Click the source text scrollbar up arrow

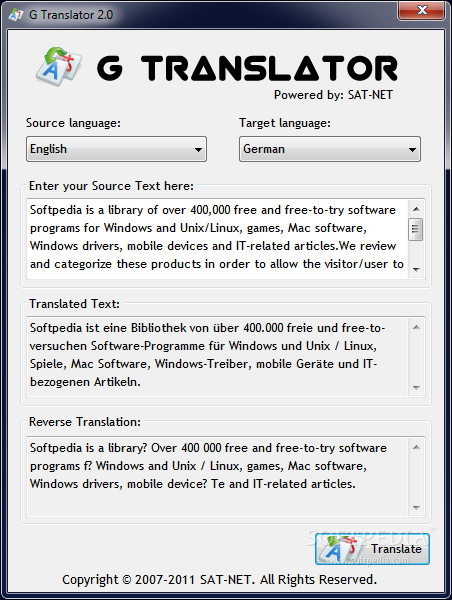pos(416,209)
